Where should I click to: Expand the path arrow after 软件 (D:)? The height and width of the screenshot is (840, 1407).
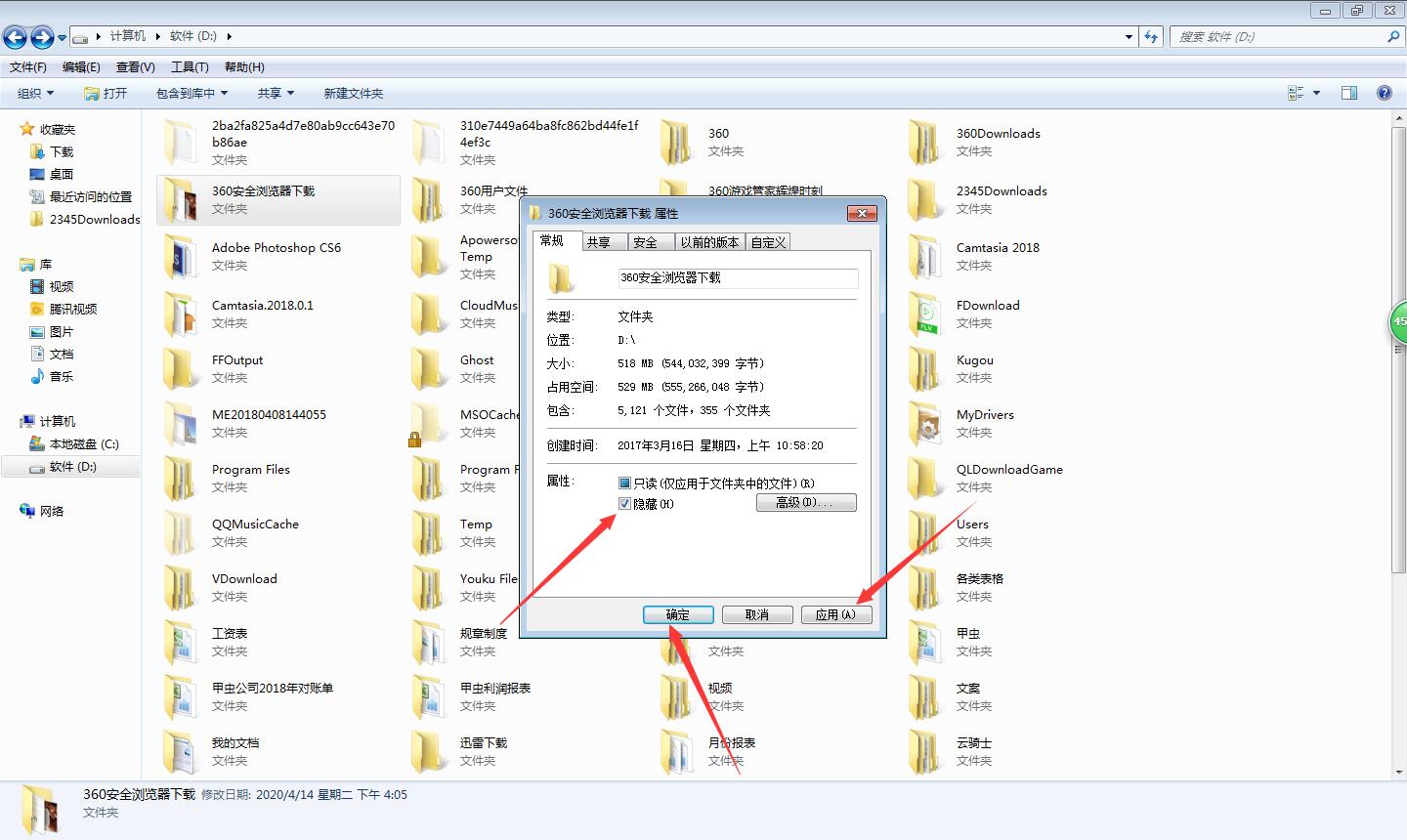(x=230, y=36)
